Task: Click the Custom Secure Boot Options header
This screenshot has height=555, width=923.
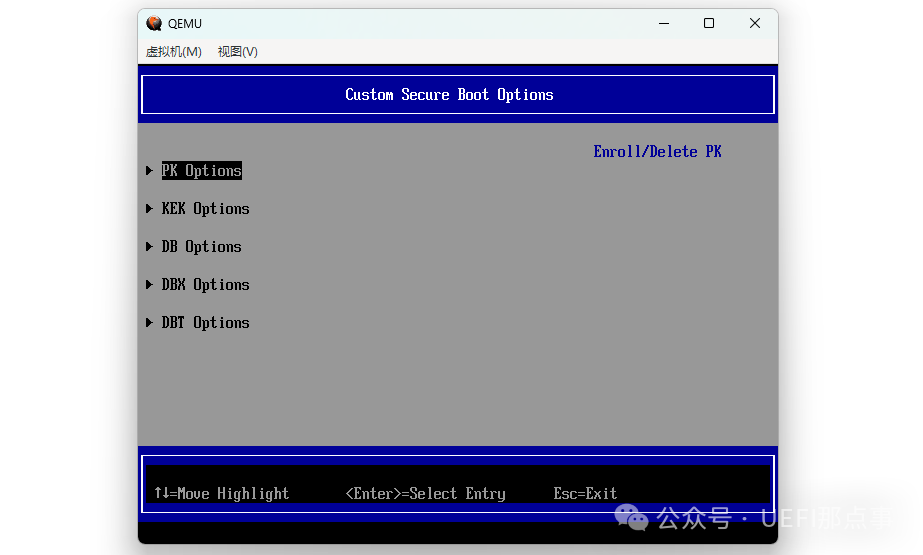Action: 449,95
